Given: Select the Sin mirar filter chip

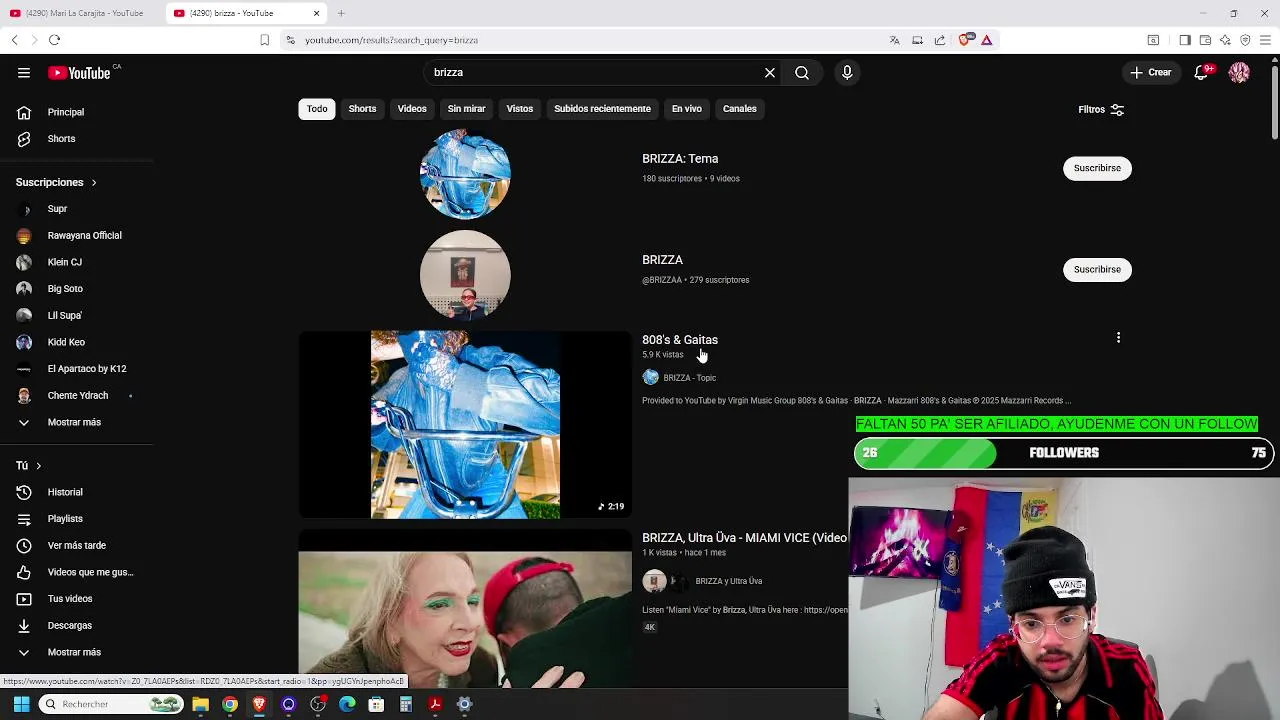Looking at the screenshot, I should (466, 108).
